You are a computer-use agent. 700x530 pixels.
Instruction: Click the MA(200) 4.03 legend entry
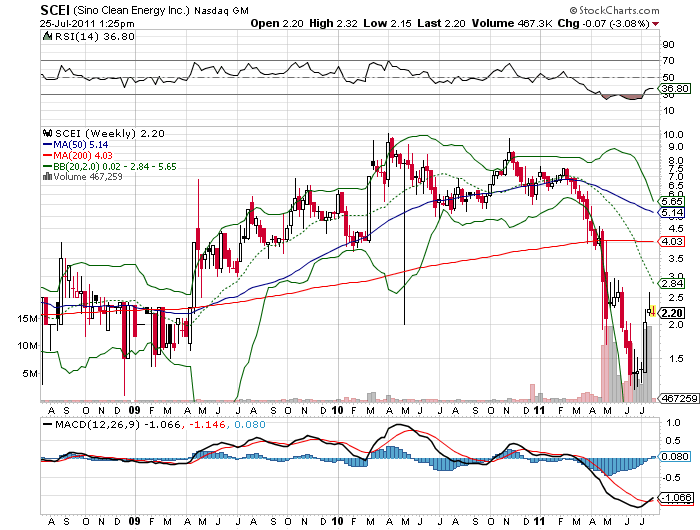(x=78, y=156)
